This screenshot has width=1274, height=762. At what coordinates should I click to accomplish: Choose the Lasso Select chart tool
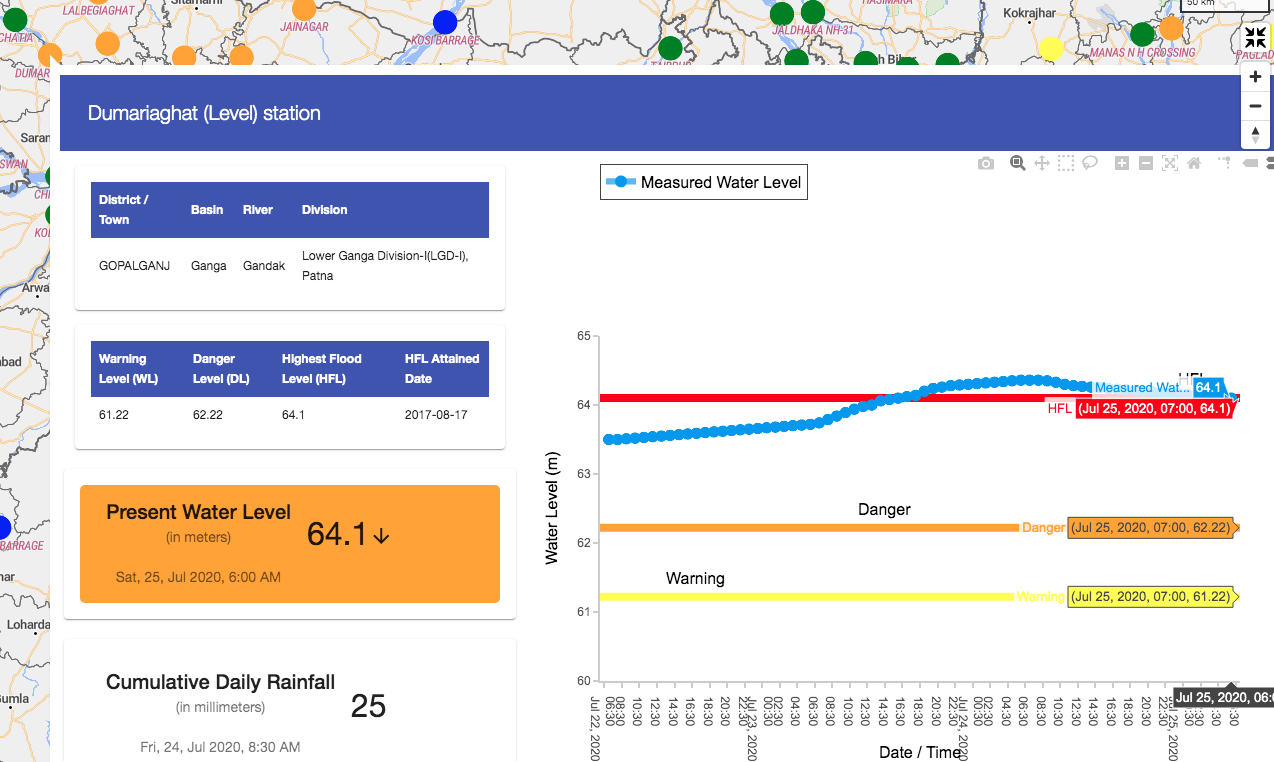click(x=1091, y=163)
